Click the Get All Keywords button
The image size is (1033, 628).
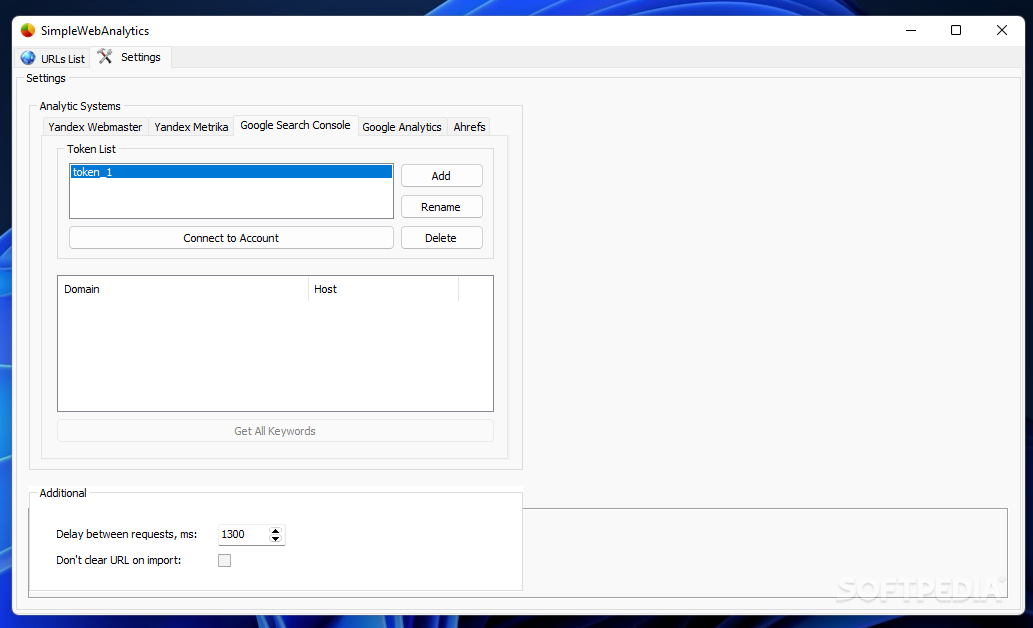275,431
